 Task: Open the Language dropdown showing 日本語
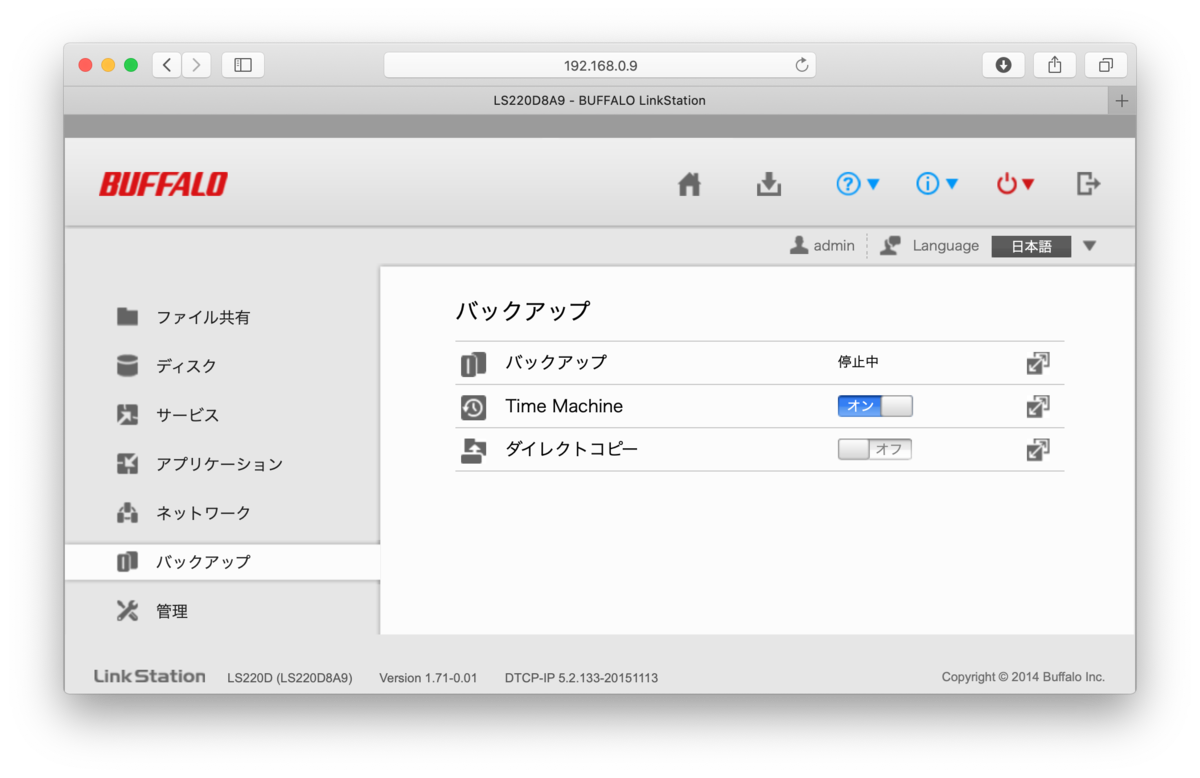click(x=1031, y=246)
